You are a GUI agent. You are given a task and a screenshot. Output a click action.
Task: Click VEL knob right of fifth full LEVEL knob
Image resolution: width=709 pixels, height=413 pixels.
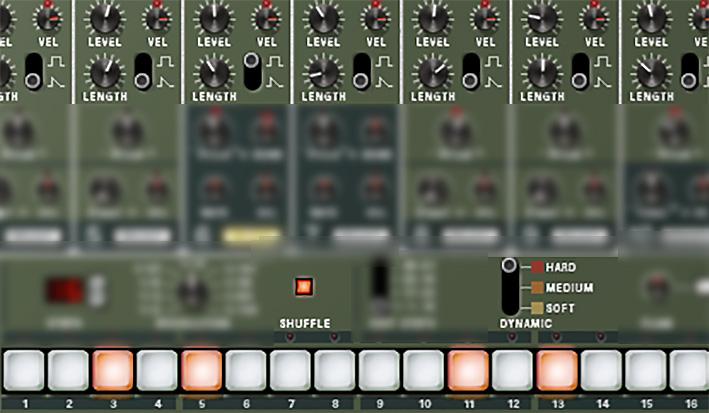pyautogui.click(x=595, y=19)
